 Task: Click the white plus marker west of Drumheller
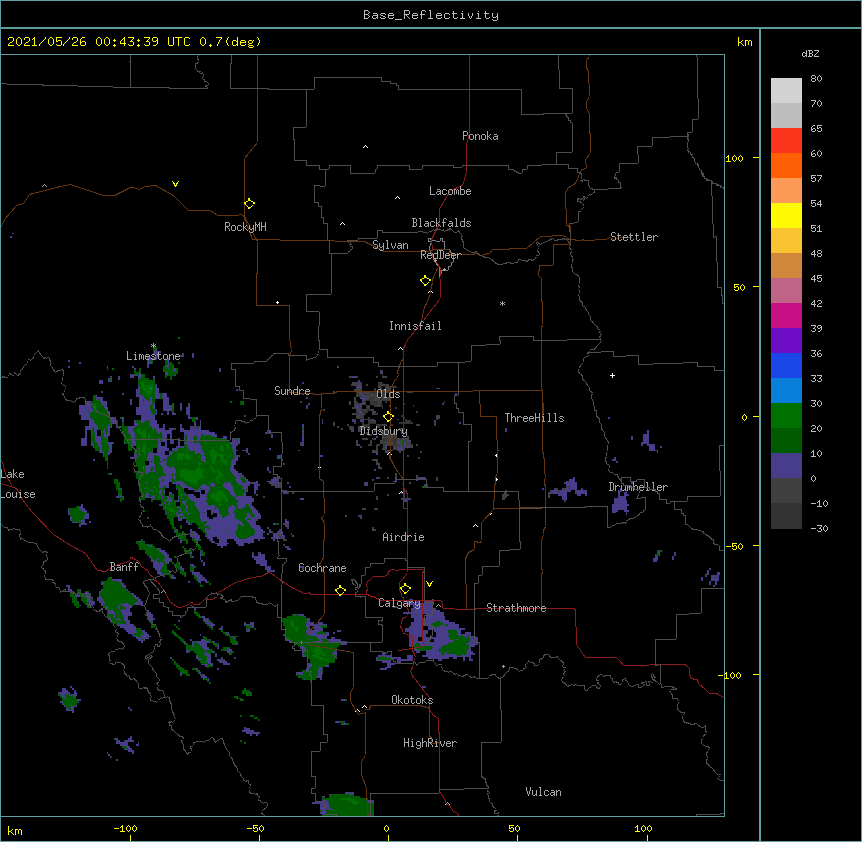click(x=612, y=375)
